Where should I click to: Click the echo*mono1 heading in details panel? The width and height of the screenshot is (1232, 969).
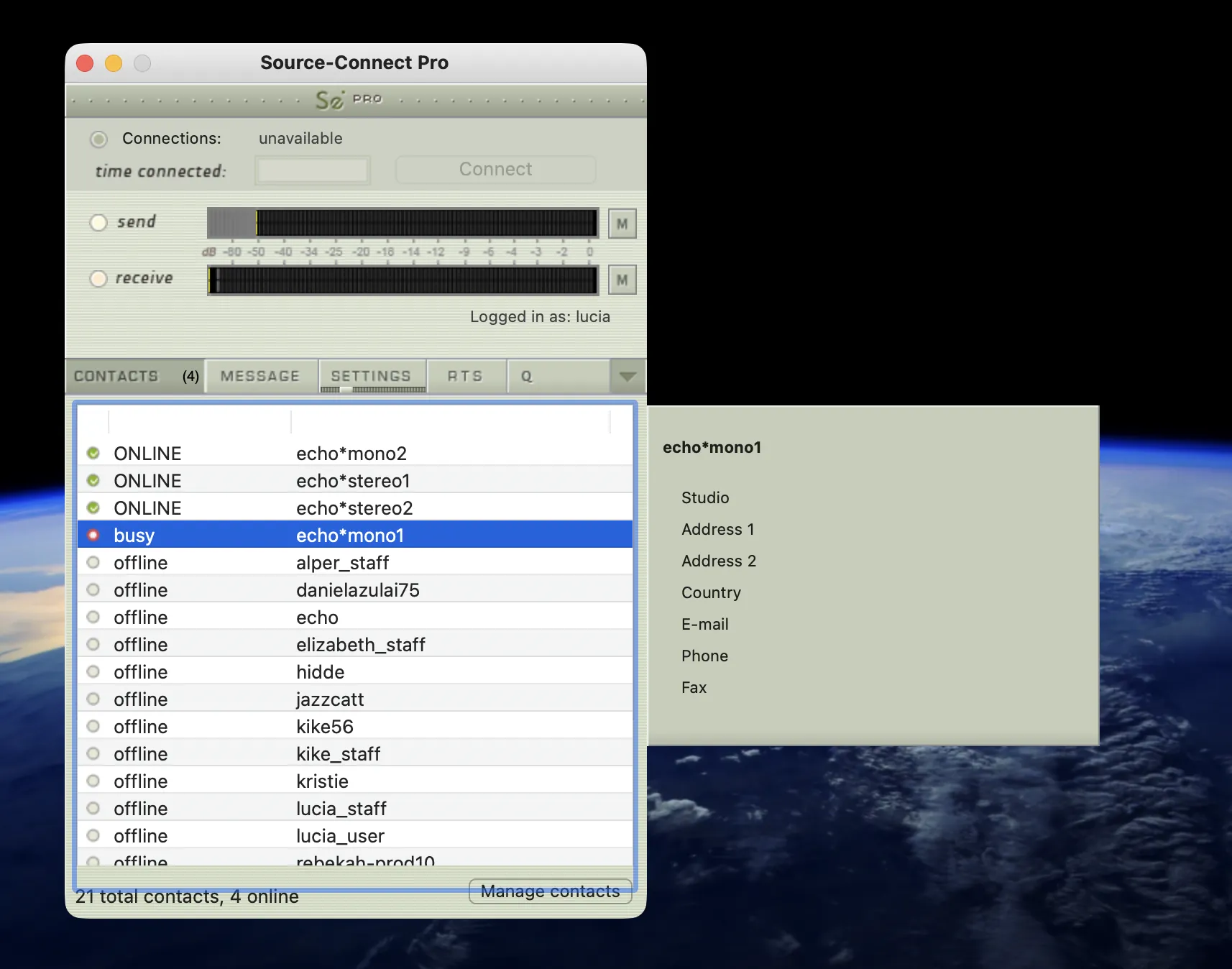click(x=712, y=447)
